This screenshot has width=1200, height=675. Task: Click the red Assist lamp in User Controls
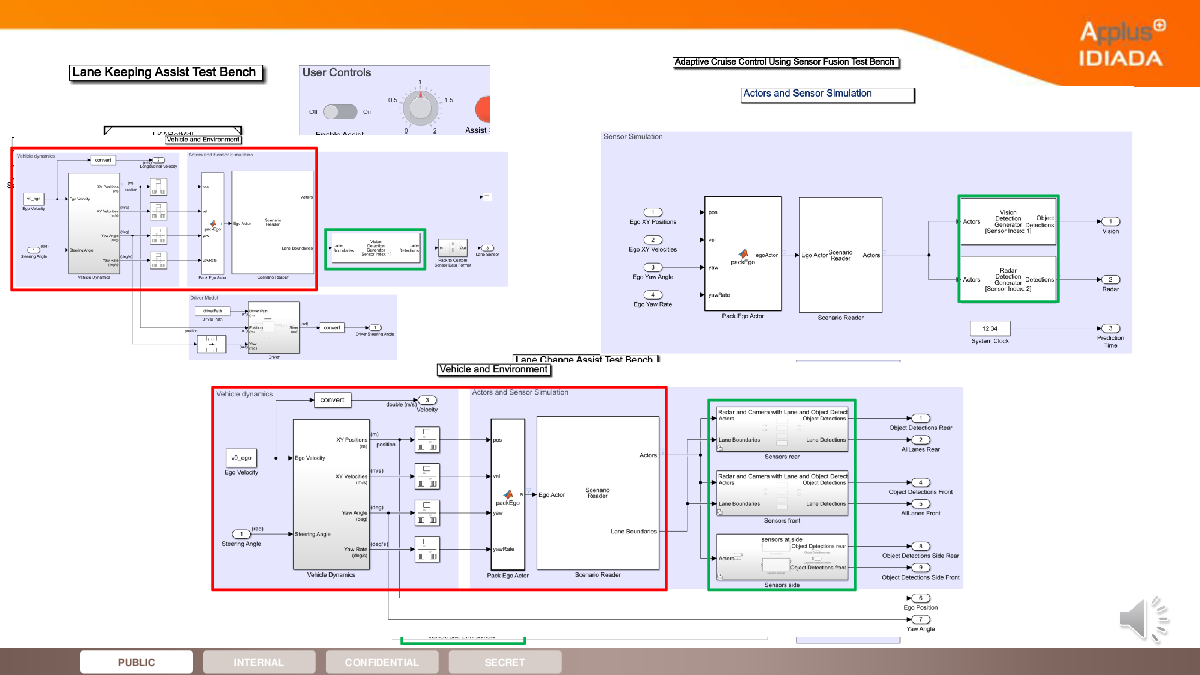coord(482,109)
